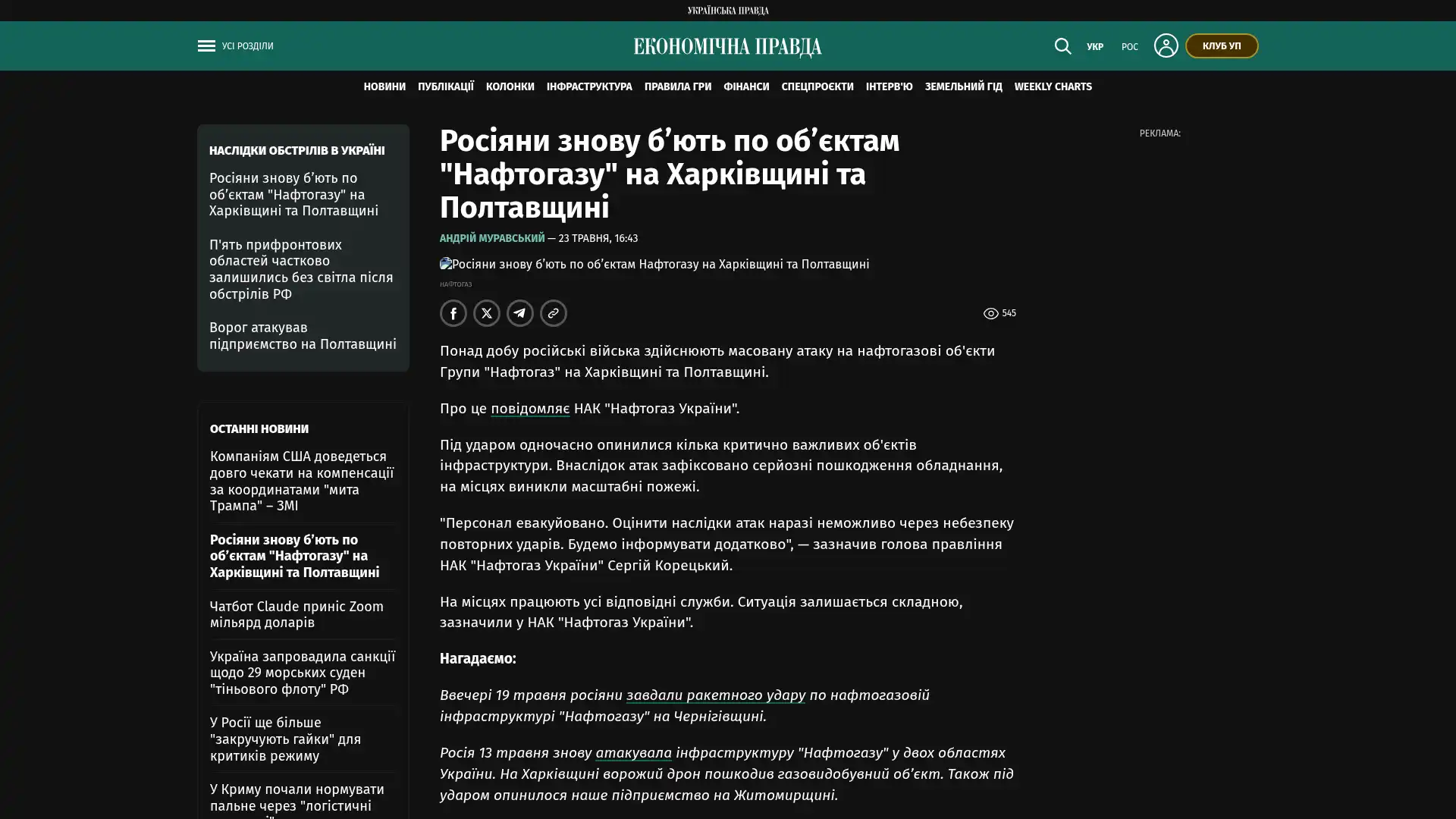This screenshot has height=819, width=1456.
Task: Open Наслідки обстрілів в Україні heading
Action: pyautogui.click(x=297, y=151)
